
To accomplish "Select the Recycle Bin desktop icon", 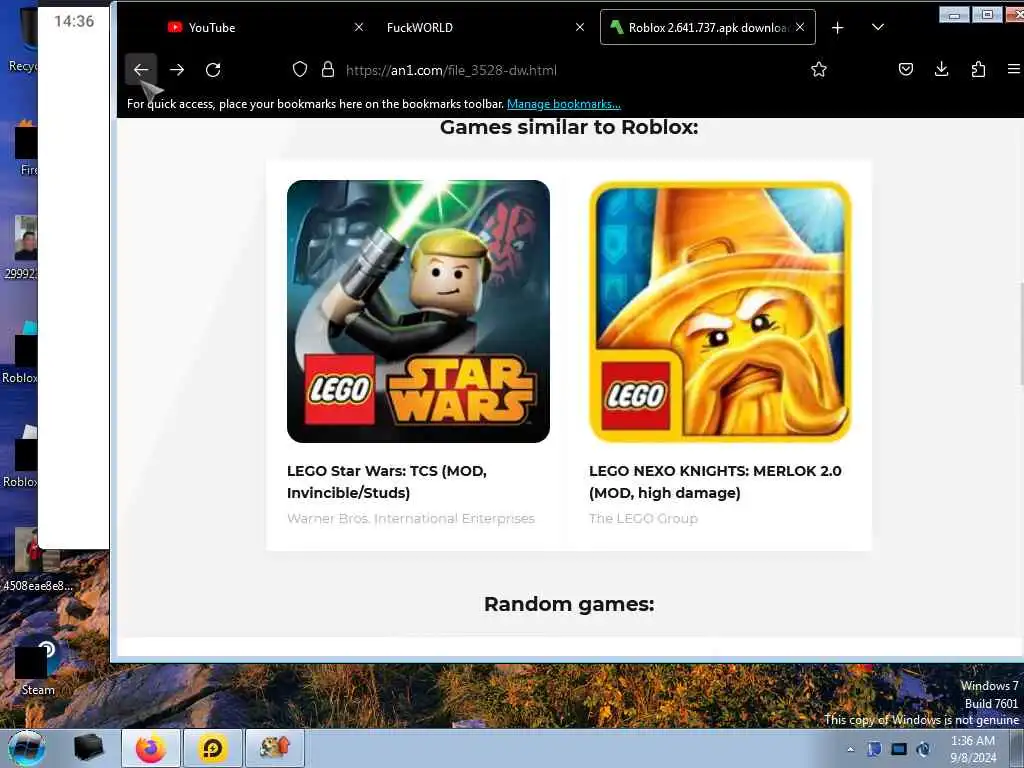I will [22, 38].
